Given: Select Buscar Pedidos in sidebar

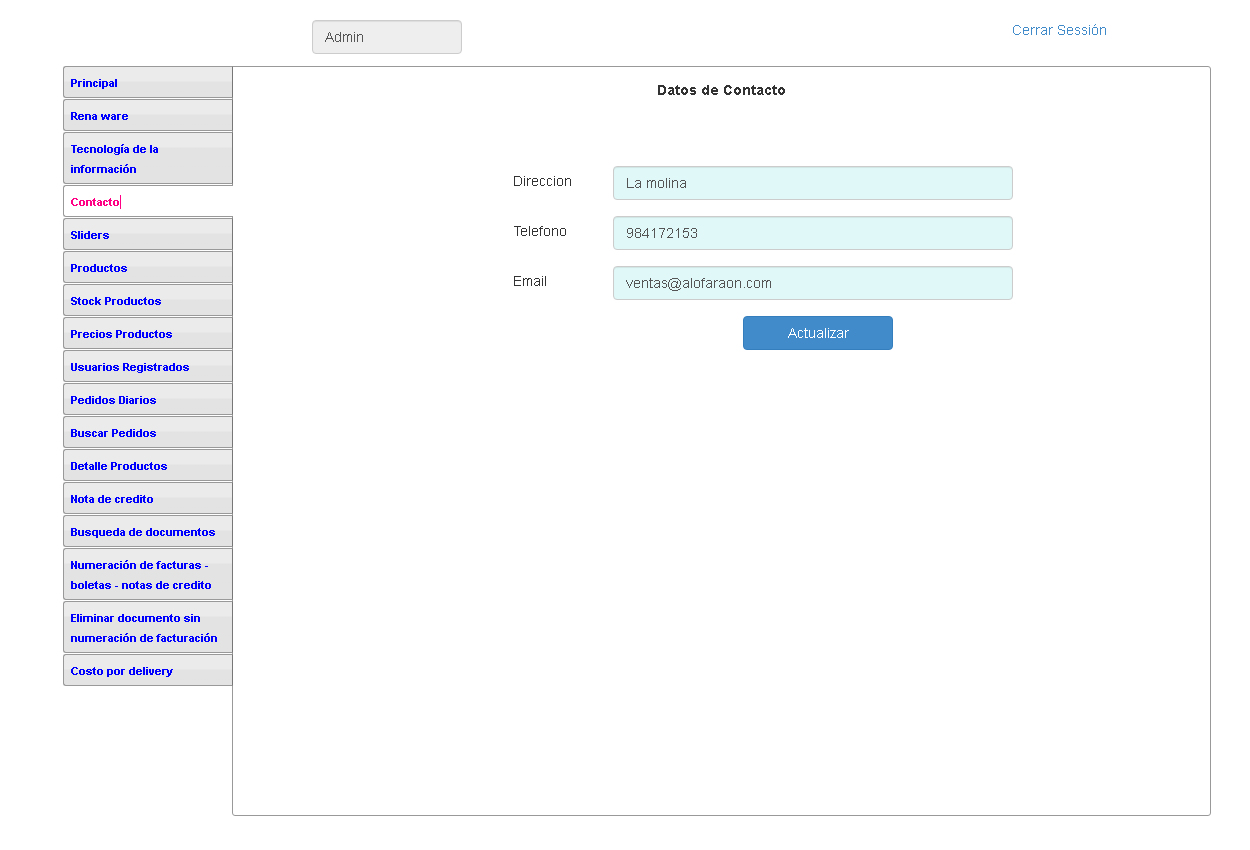Looking at the screenshot, I should 113,433.
